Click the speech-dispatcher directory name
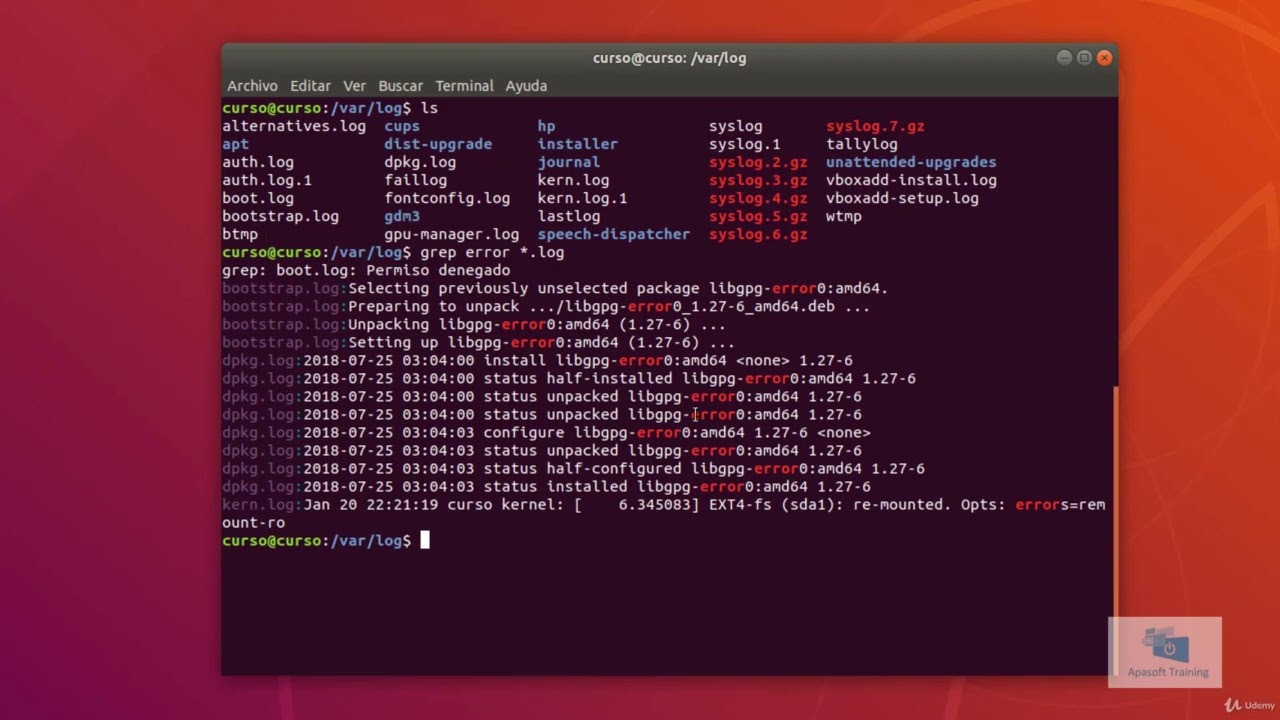This screenshot has width=1280, height=720. click(x=613, y=234)
